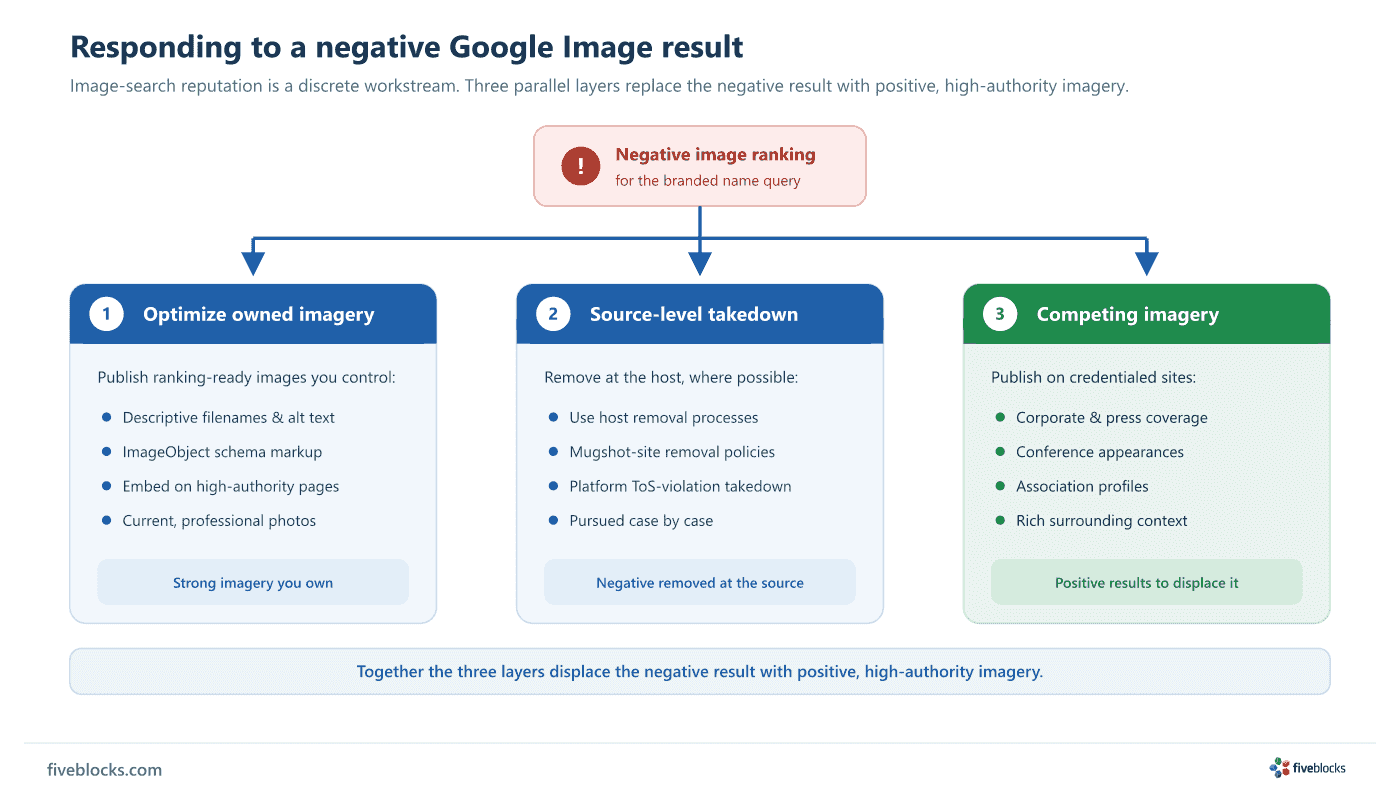
Task: Click 'Positive results to displace it' box
Action: [x=1147, y=582]
